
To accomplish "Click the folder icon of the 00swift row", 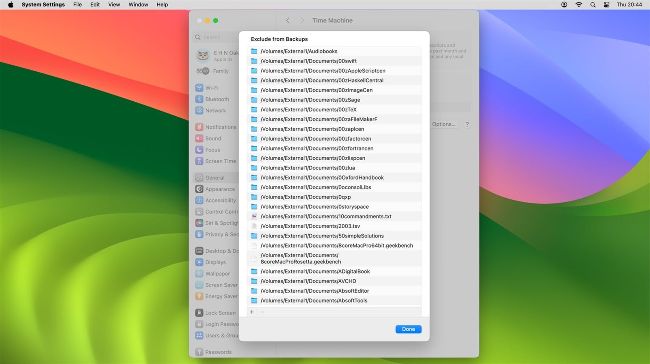I will point(254,61).
